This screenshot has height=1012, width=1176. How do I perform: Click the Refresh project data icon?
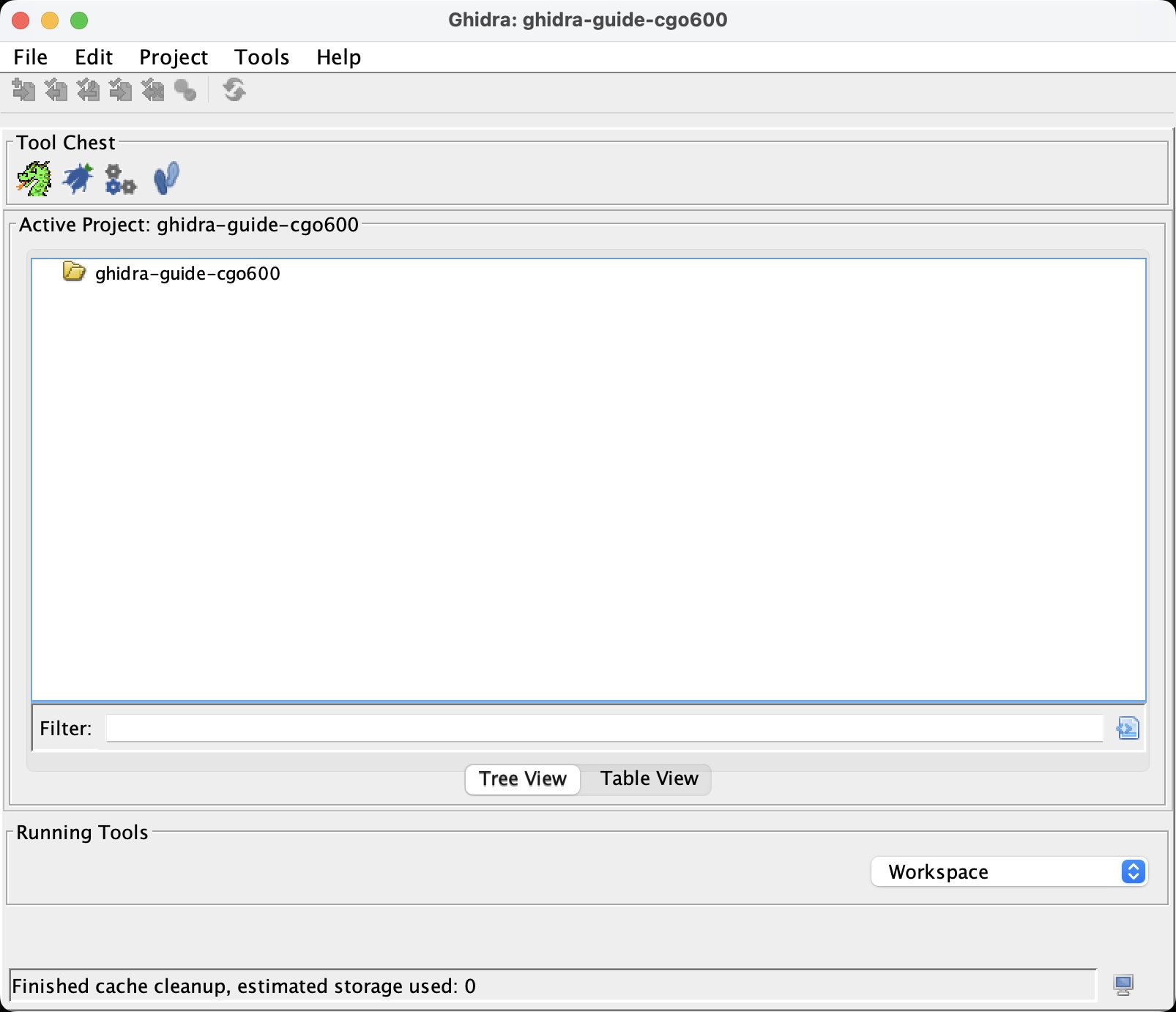pos(234,90)
